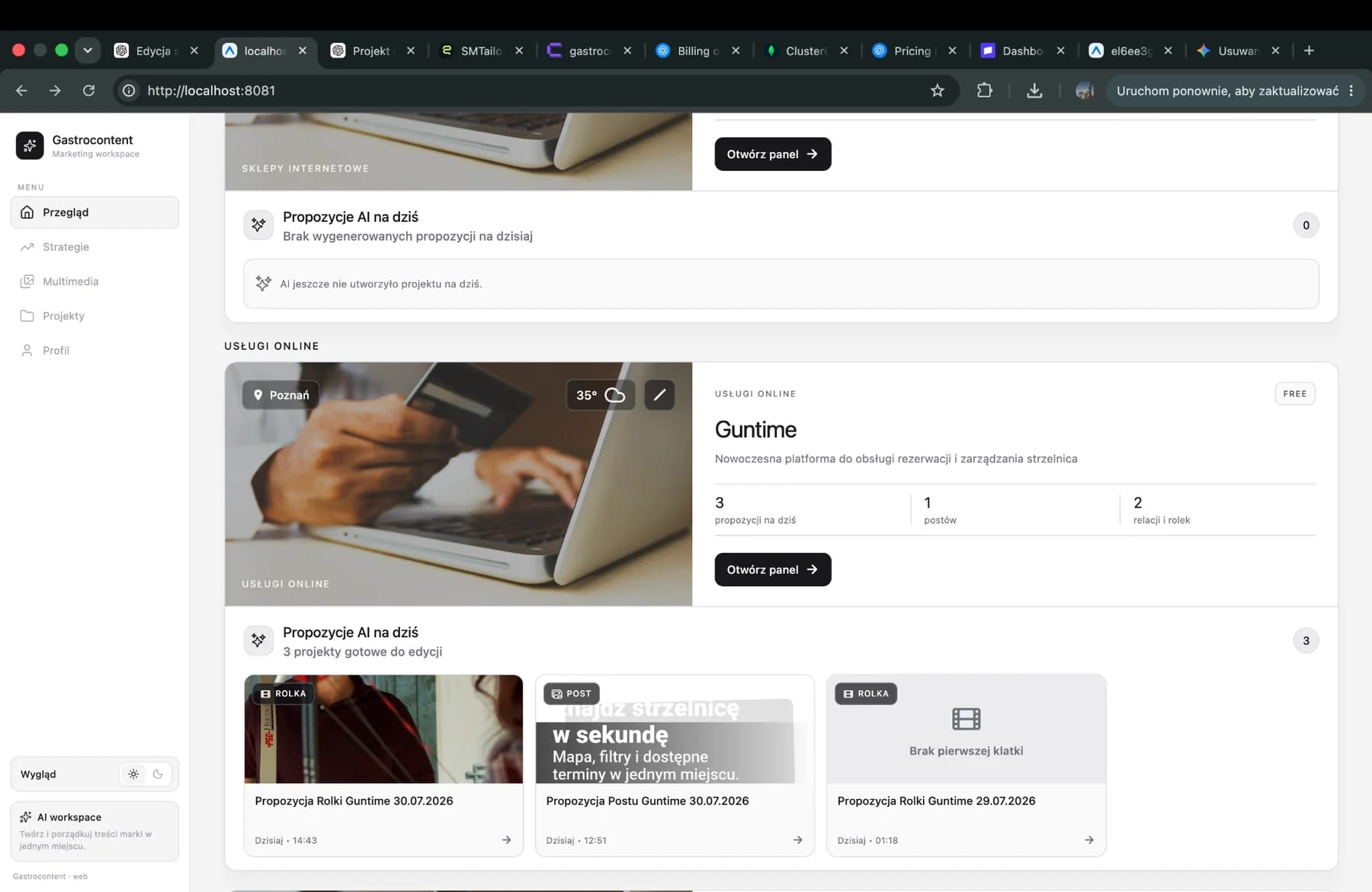Click the ROLKA tag on first card

pyautogui.click(x=284, y=694)
